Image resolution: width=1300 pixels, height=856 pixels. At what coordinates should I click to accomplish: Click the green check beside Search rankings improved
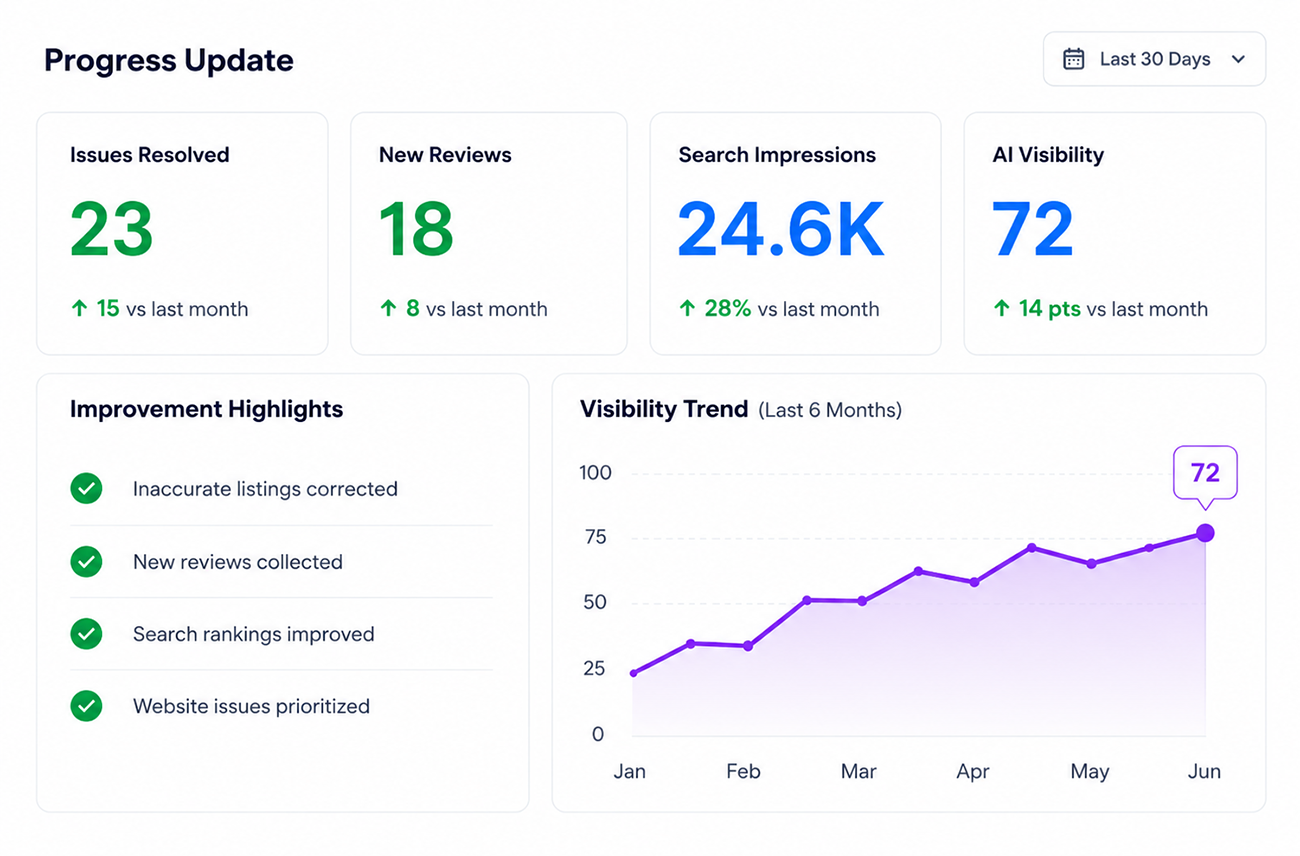coord(86,633)
